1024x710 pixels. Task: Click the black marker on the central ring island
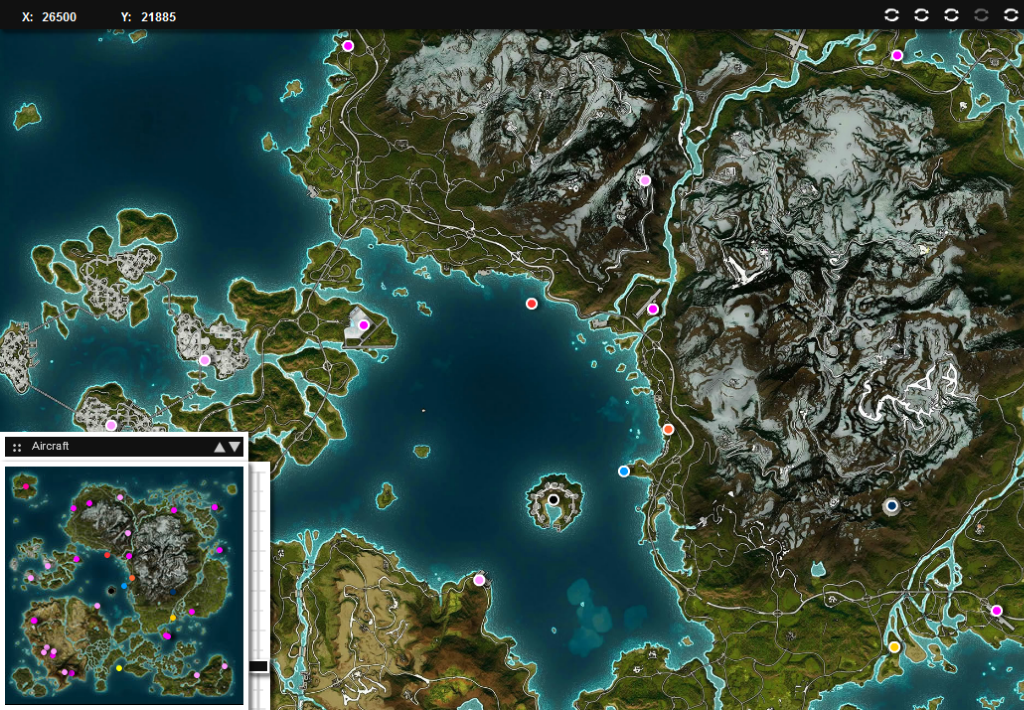coord(553,500)
